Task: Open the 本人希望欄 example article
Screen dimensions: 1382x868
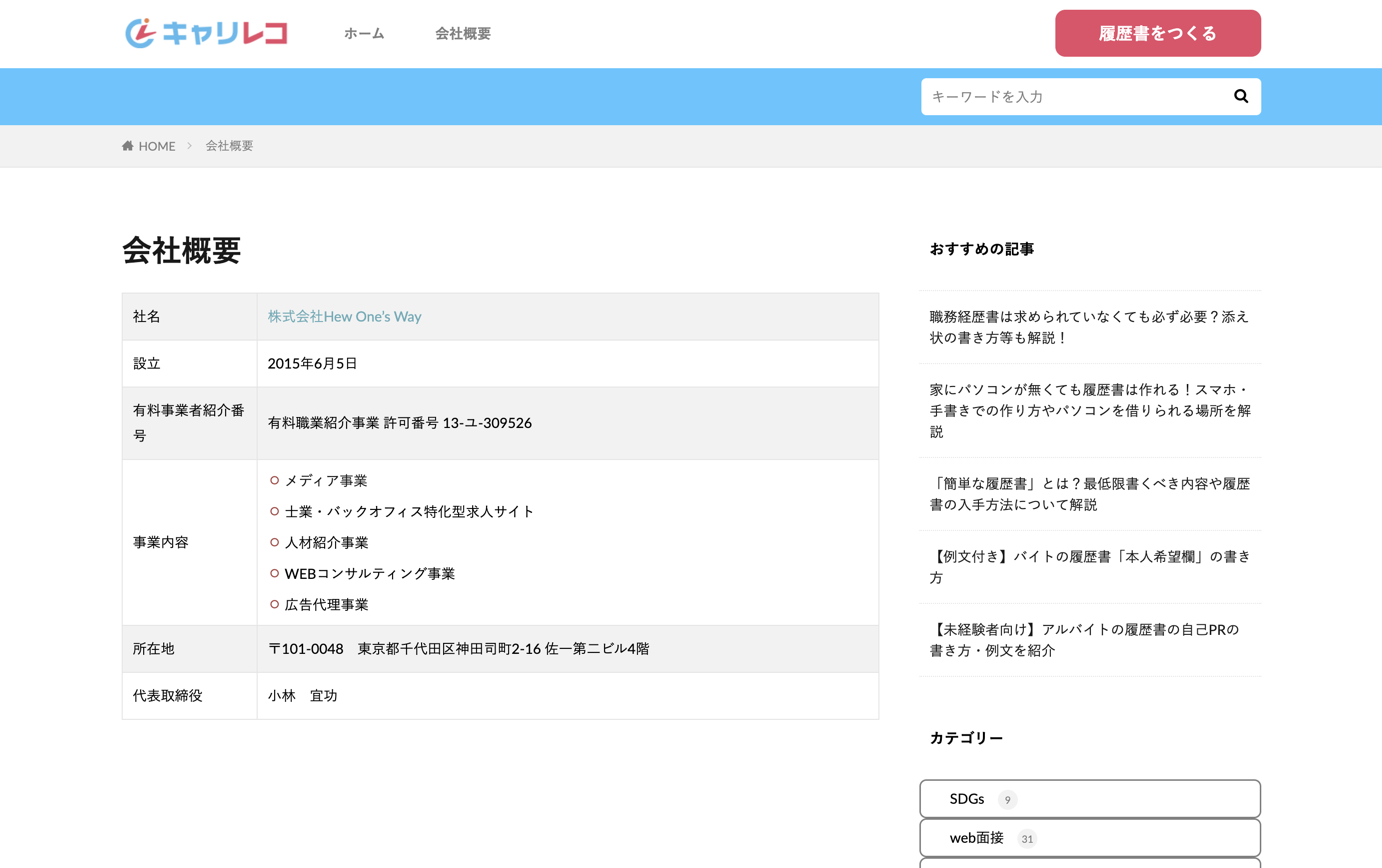Action: [1090, 567]
